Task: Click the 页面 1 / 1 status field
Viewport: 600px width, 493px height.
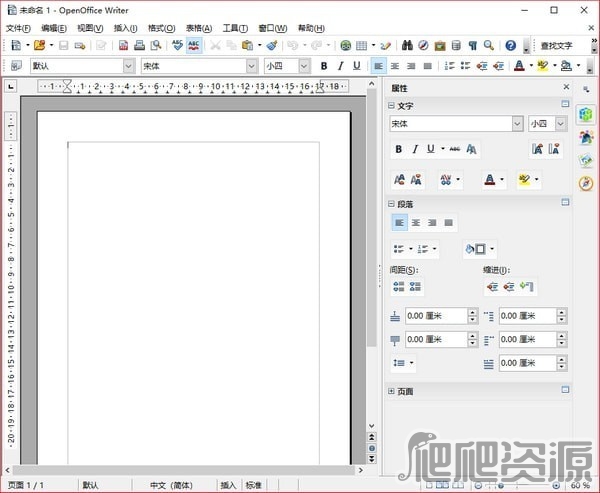Action: 26,485
